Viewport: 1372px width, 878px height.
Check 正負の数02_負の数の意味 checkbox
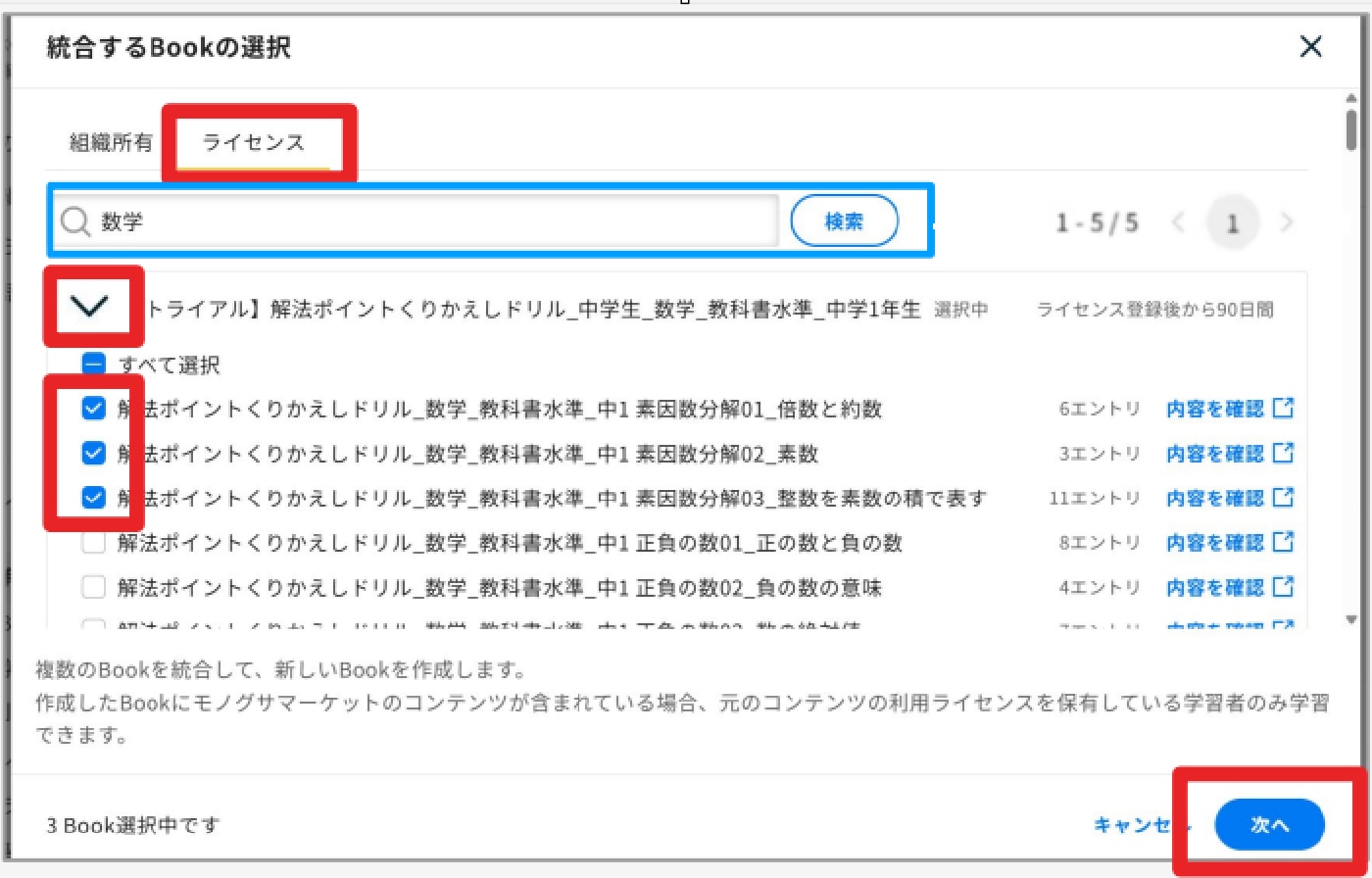[x=93, y=588]
